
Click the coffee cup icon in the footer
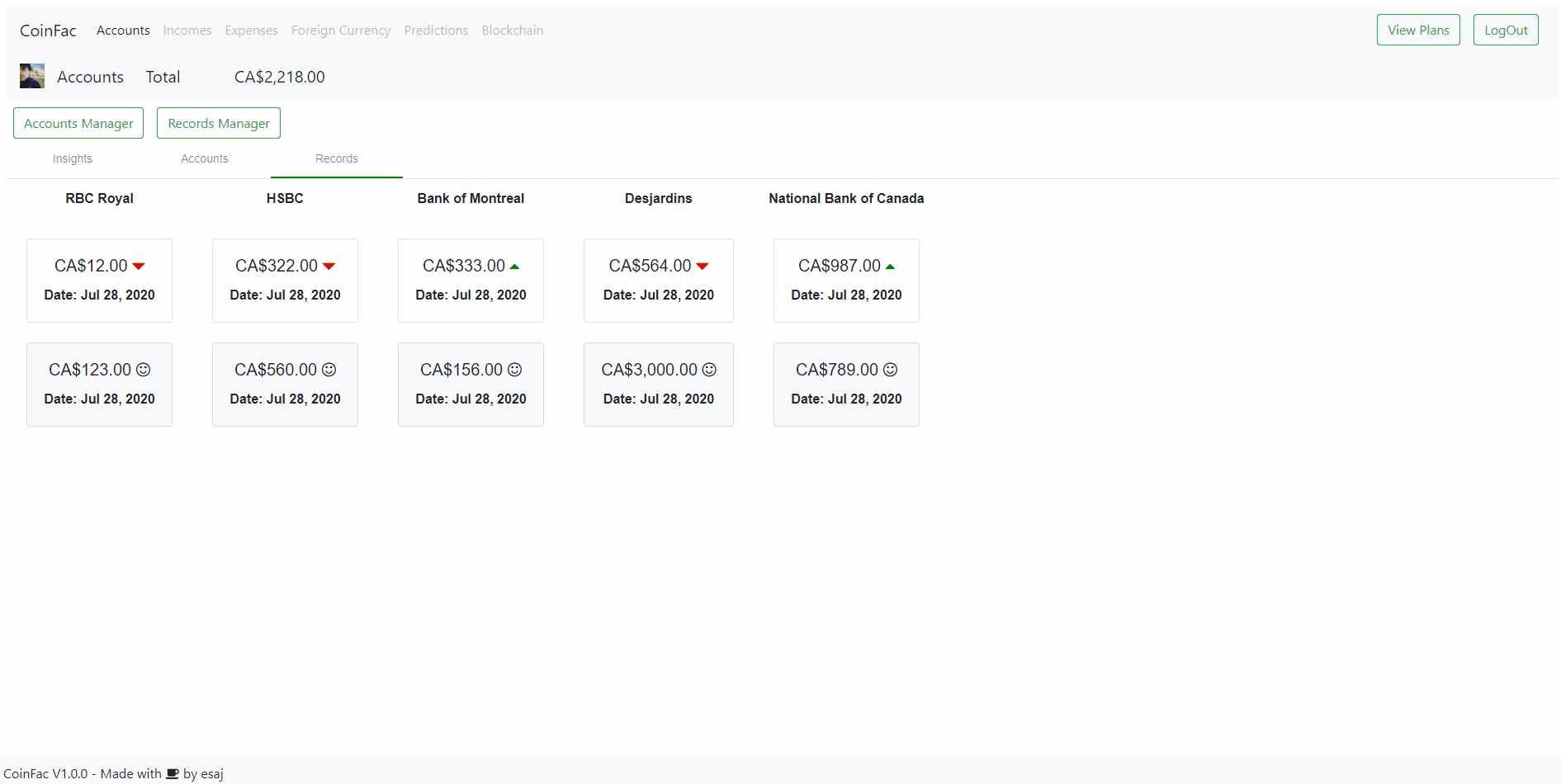coord(173,774)
